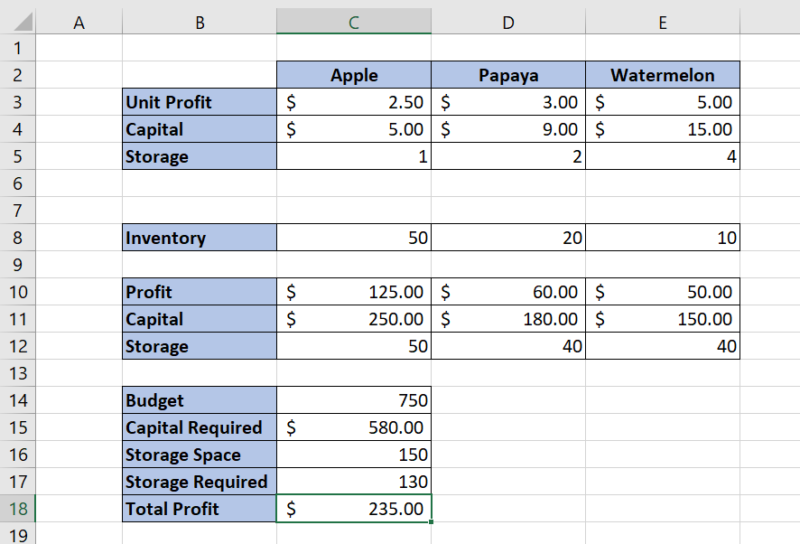Select the Budget value cell showing 750
The width and height of the screenshot is (800, 544).
pos(354,400)
